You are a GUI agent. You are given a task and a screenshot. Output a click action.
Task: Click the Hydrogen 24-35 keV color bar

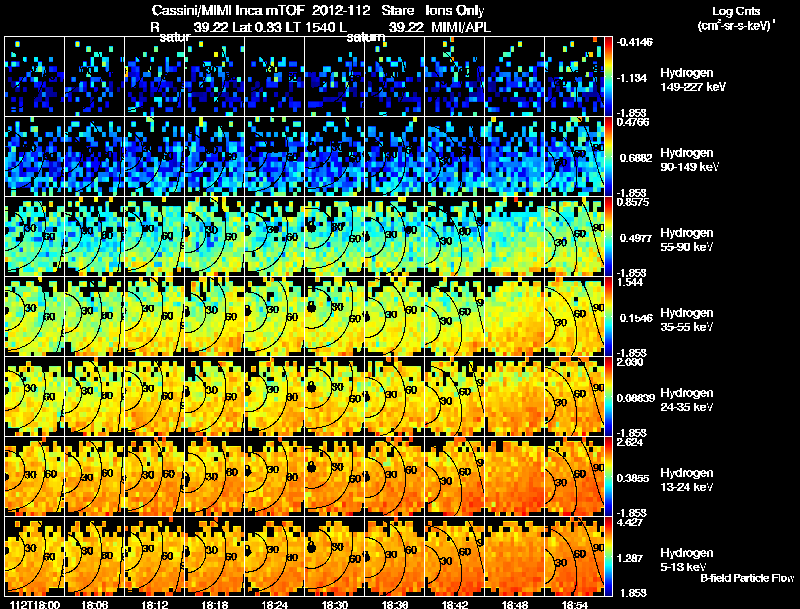click(x=608, y=396)
